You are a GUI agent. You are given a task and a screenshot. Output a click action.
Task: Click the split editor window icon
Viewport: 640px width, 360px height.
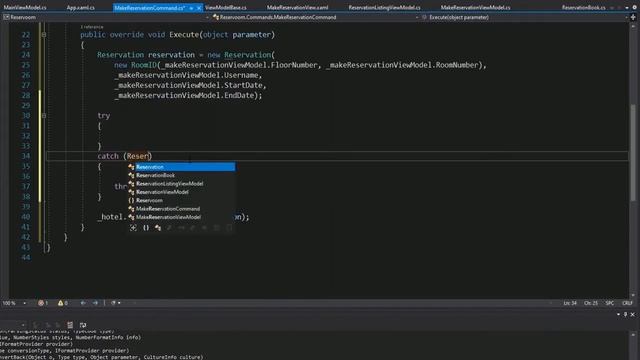pyautogui.click(x=633, y=18)
